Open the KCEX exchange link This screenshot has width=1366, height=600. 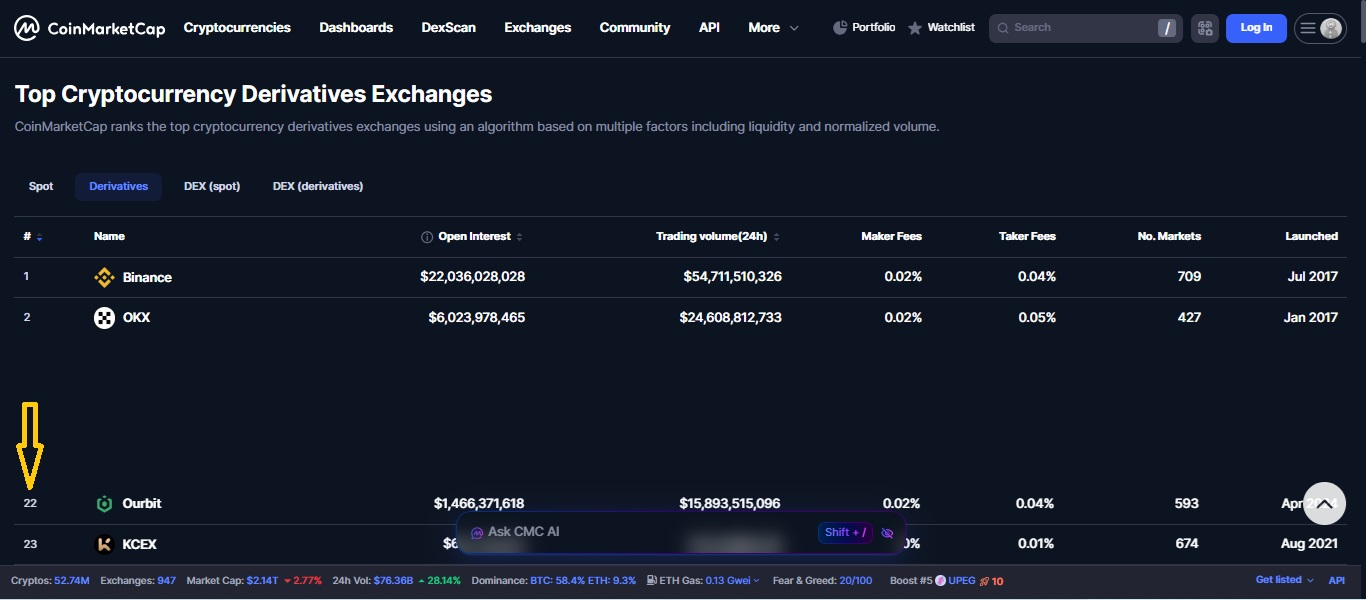[x=140, y=544]
